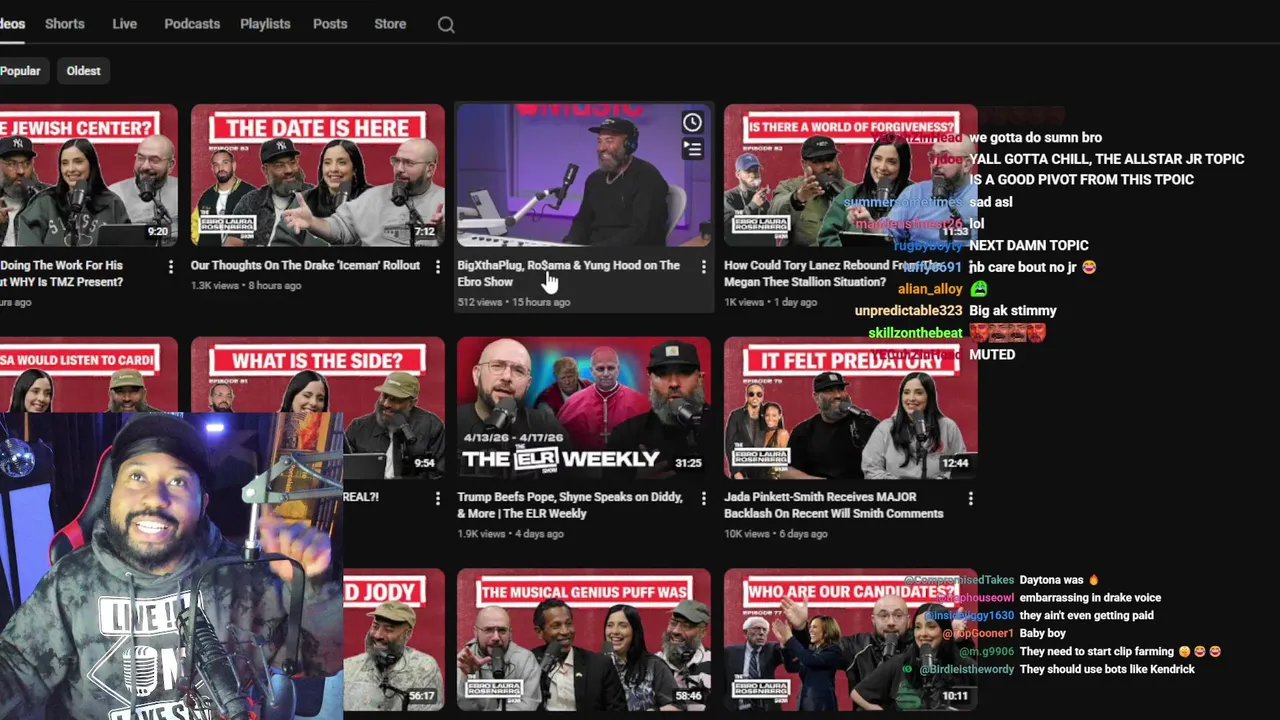Screen dimensions: 1280x720
Task: Click chat message 'Daytona was'
Action: (1059, 580)
